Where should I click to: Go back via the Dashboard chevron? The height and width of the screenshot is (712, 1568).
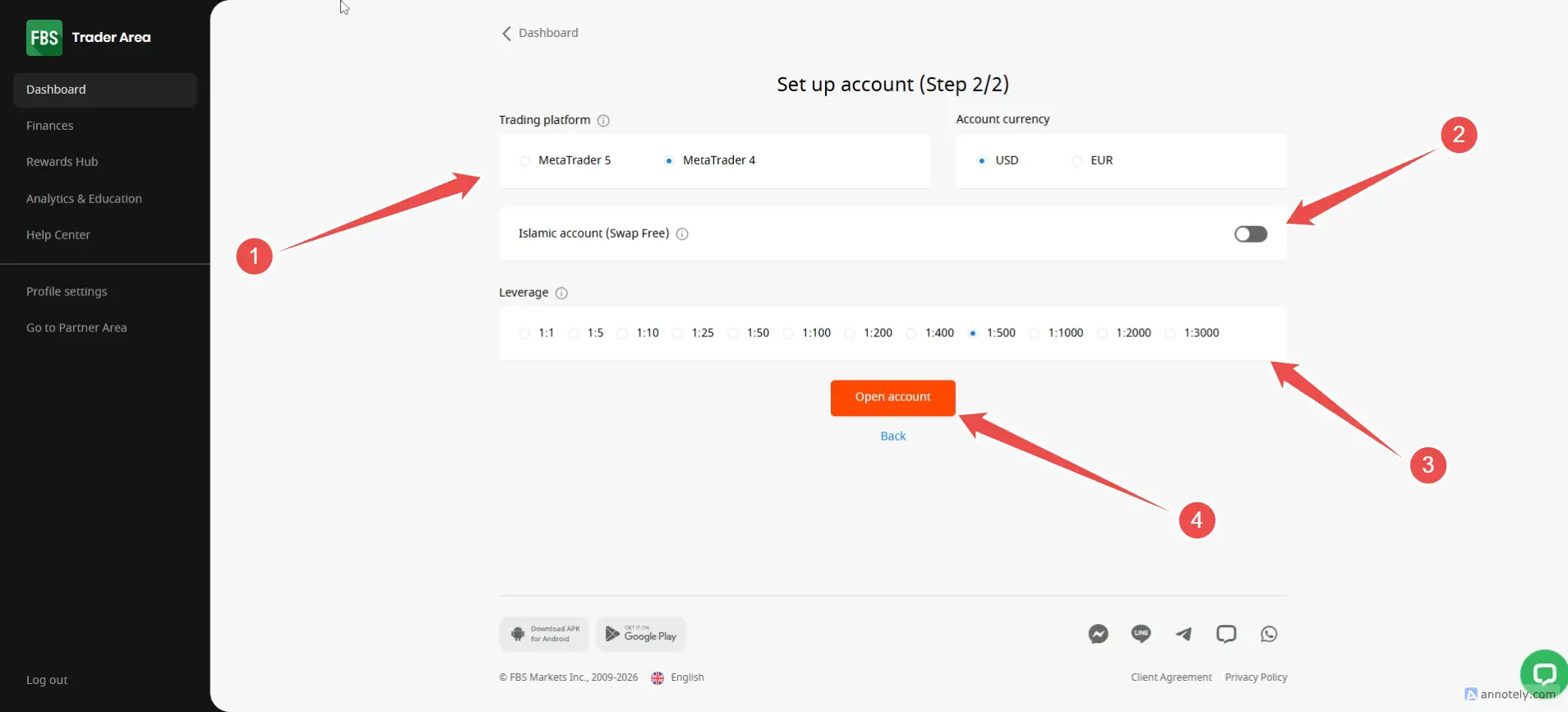pyautogui.click(x=507, y=34)
